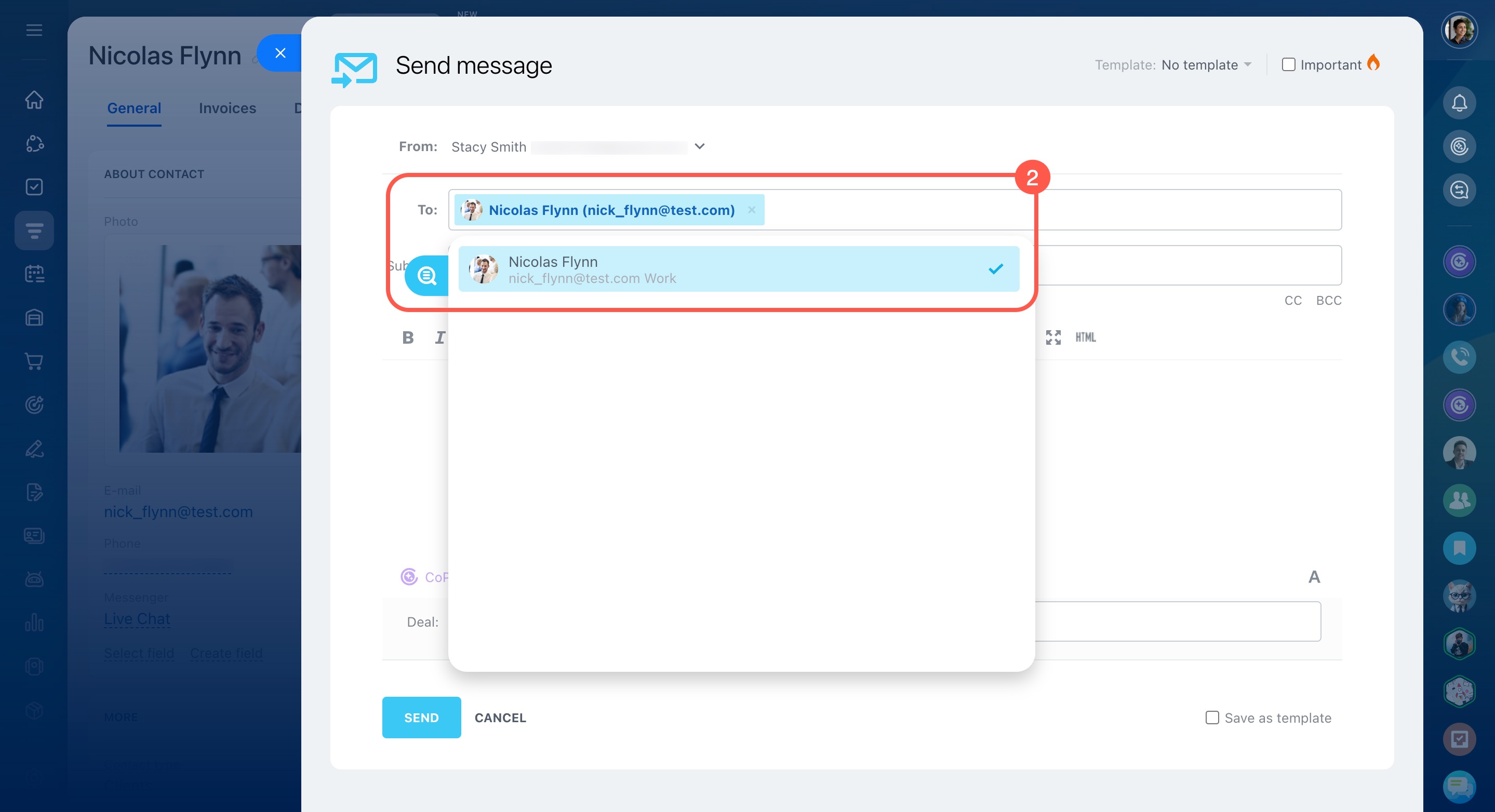
Task: Open the notifications bell icon
Action: click(1459, 103)
